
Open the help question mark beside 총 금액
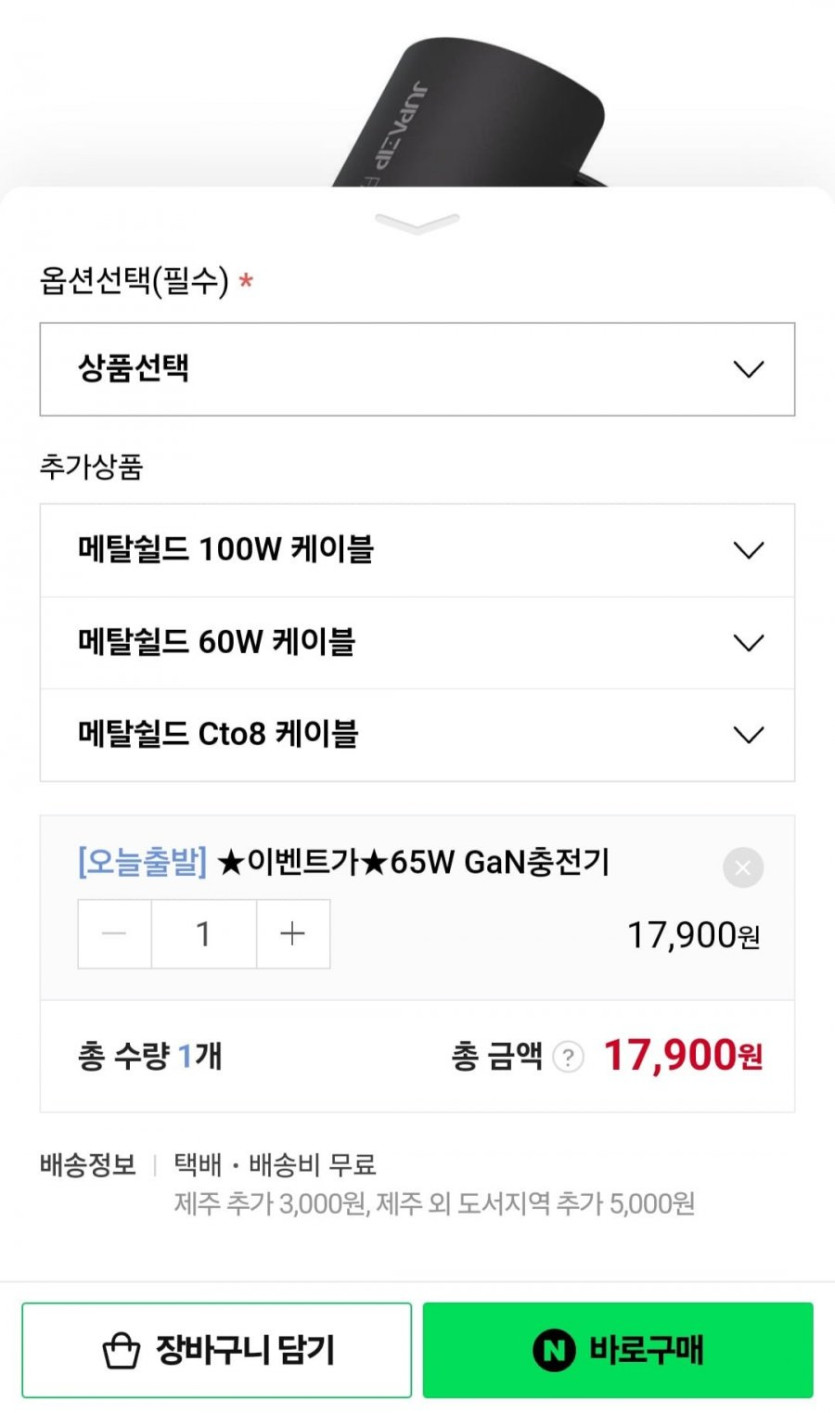coord(568,1057)
